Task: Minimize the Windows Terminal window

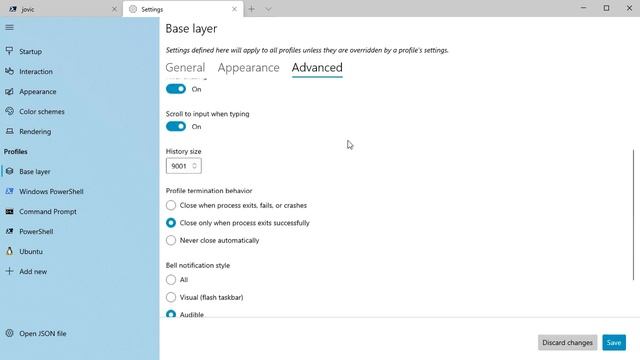Action: pos(584,8)
